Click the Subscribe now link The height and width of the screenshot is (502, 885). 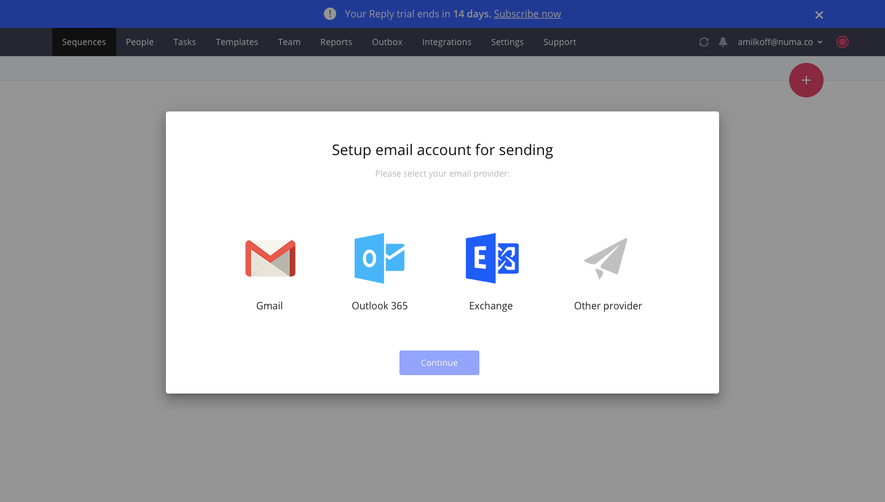click(527, 14)
